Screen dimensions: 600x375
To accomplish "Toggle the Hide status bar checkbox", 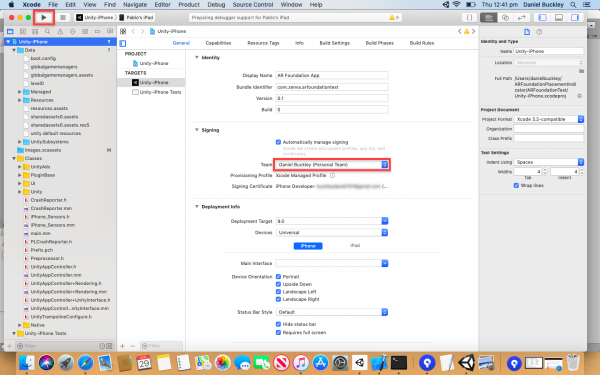I will coord(278,324).
